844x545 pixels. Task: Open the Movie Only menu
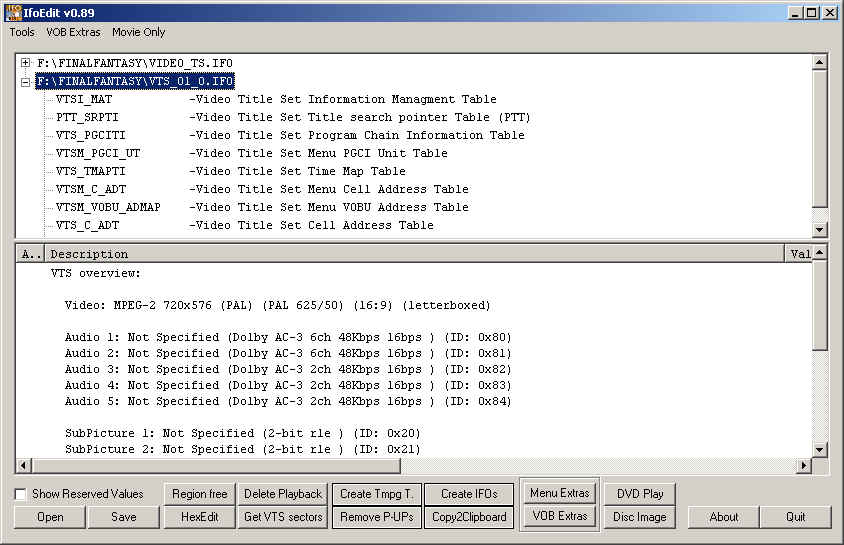click(138, 32)
